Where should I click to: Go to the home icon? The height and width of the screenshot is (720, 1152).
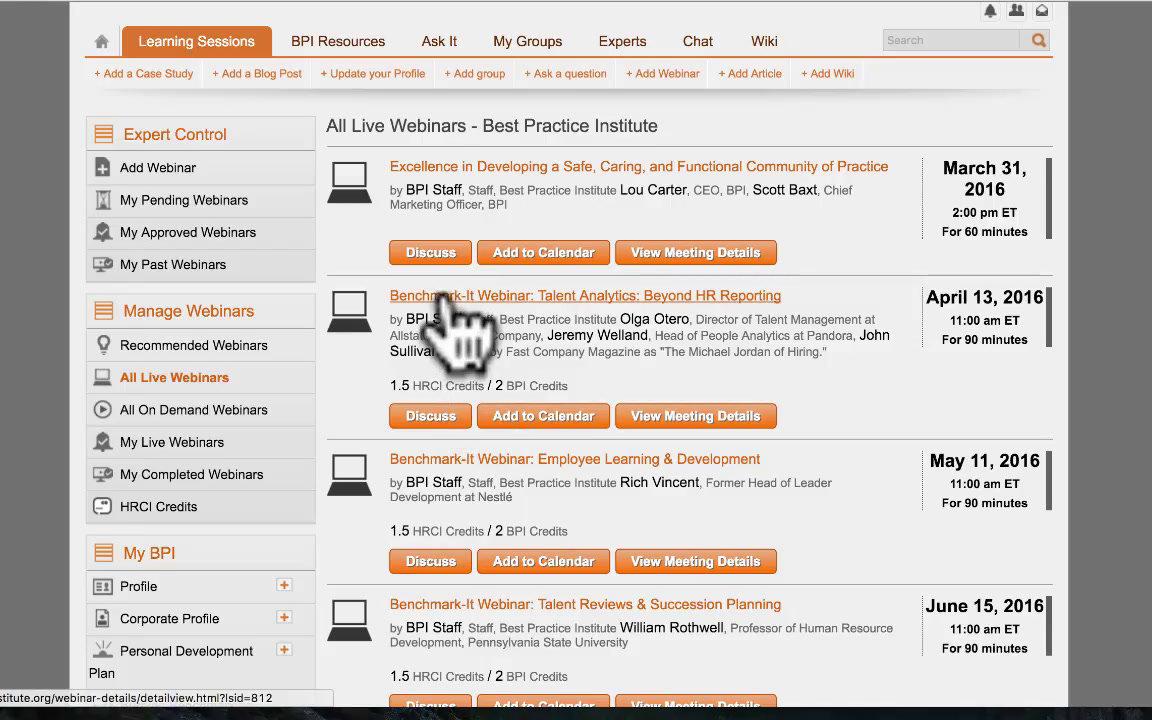coord(101,41)
